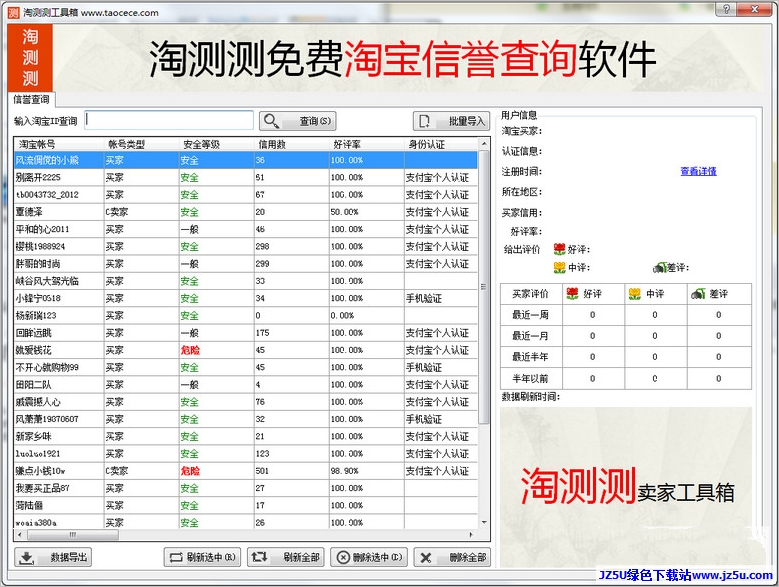Select the row 平和的心2011

[x=246, y=229]
